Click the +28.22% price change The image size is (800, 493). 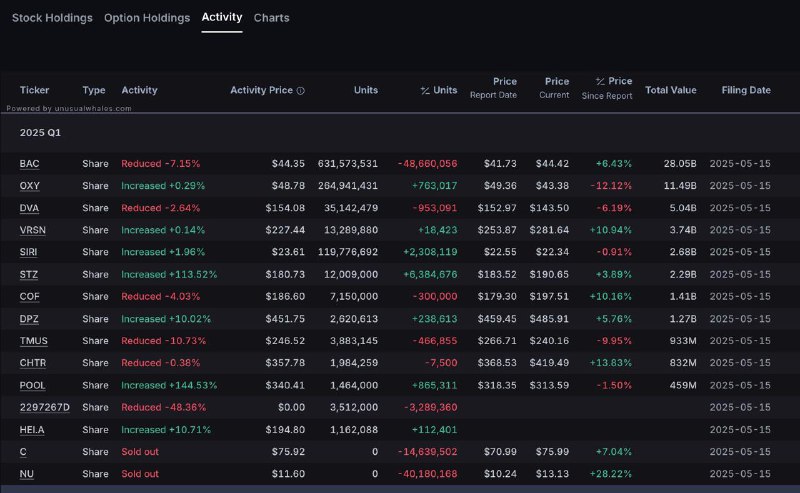point(611,474)
